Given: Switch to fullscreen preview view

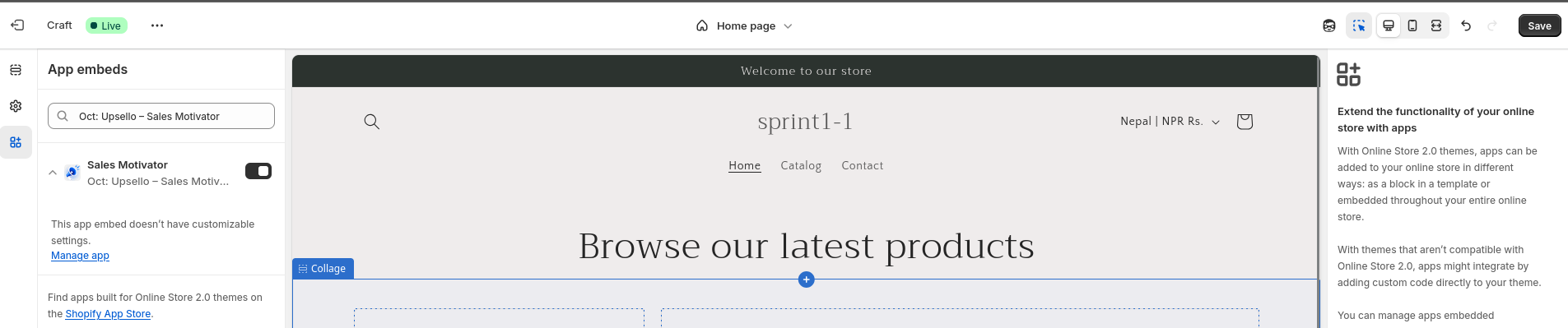Looking at the screenshot, I should pos(1436,25).
